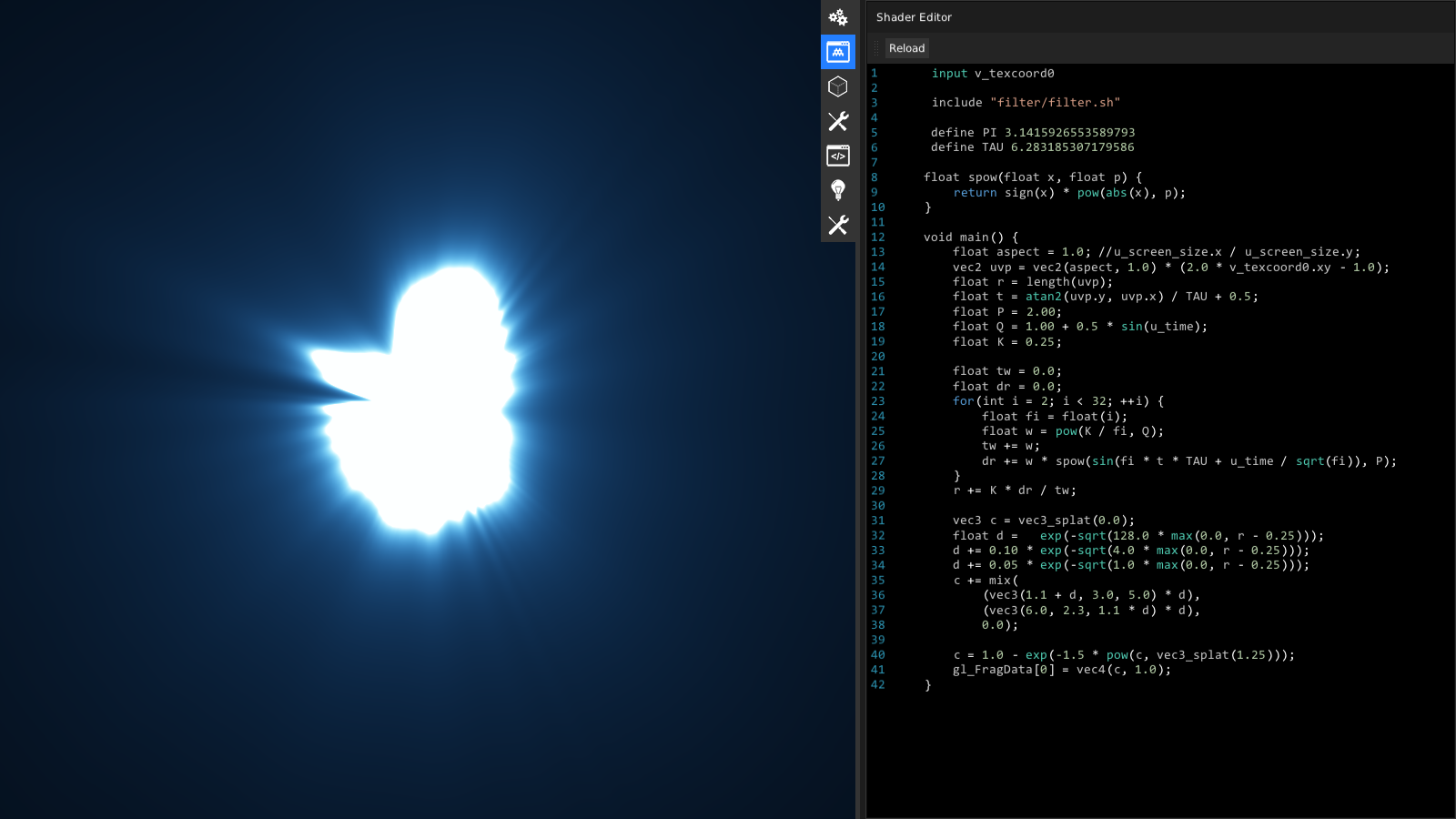Click the 'float r = length(uvp);' line
This screenshot has width=1456, height=819.
point(1033,282)
